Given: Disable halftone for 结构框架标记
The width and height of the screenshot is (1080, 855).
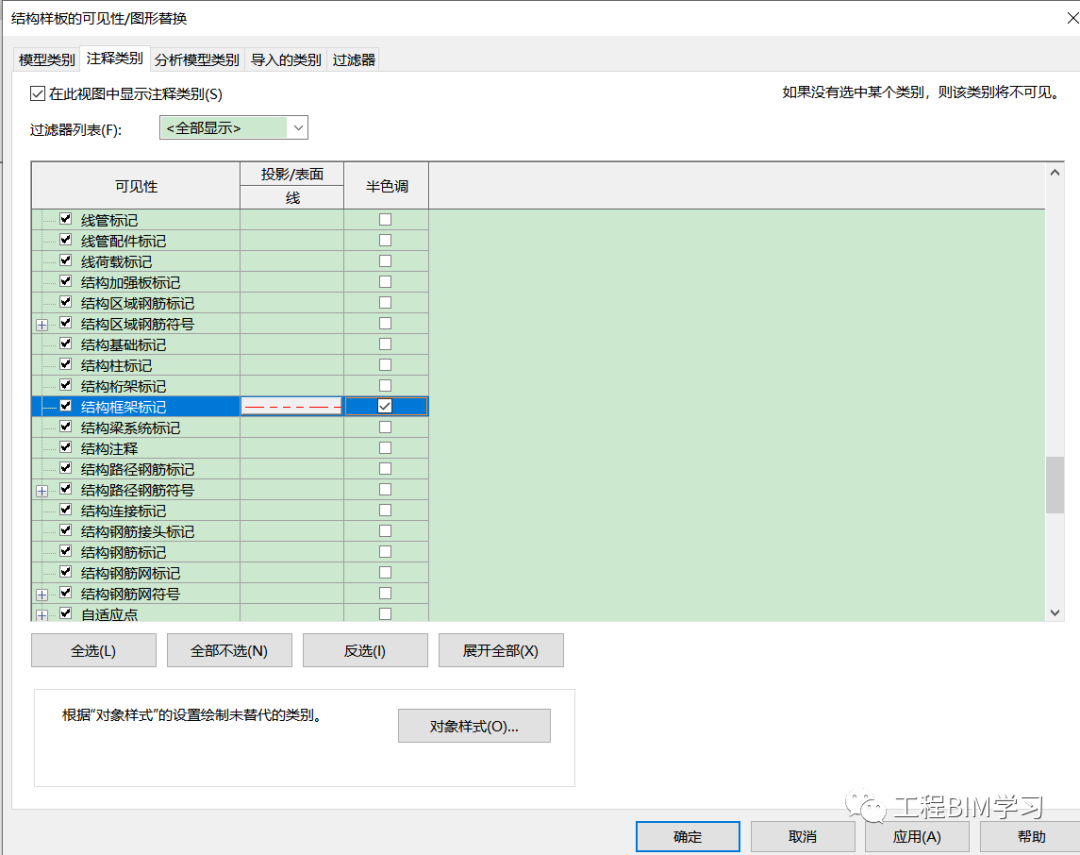Looking at the screenshot, I should (385, 406).
